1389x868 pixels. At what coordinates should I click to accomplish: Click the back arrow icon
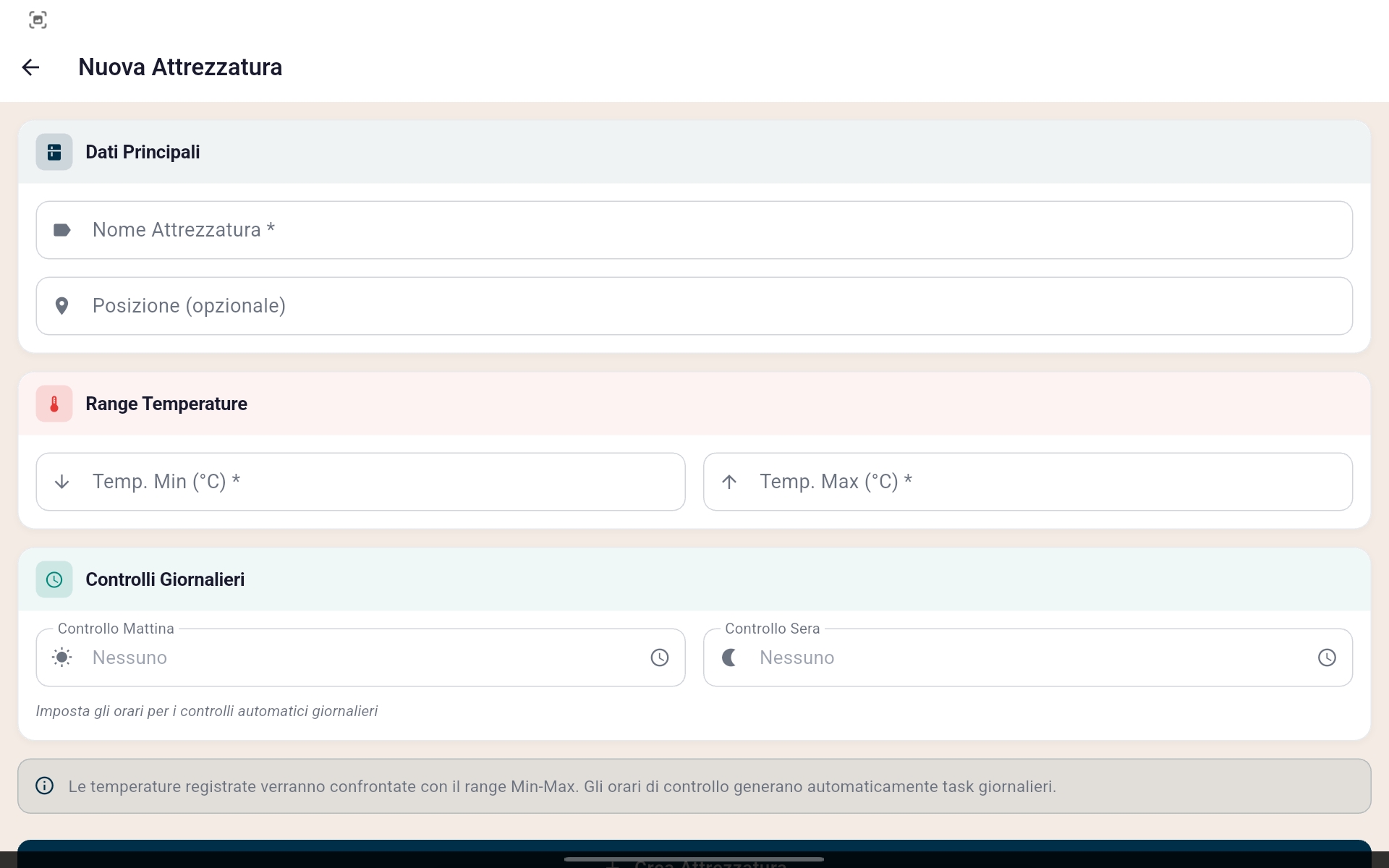[x=30, y=67]
